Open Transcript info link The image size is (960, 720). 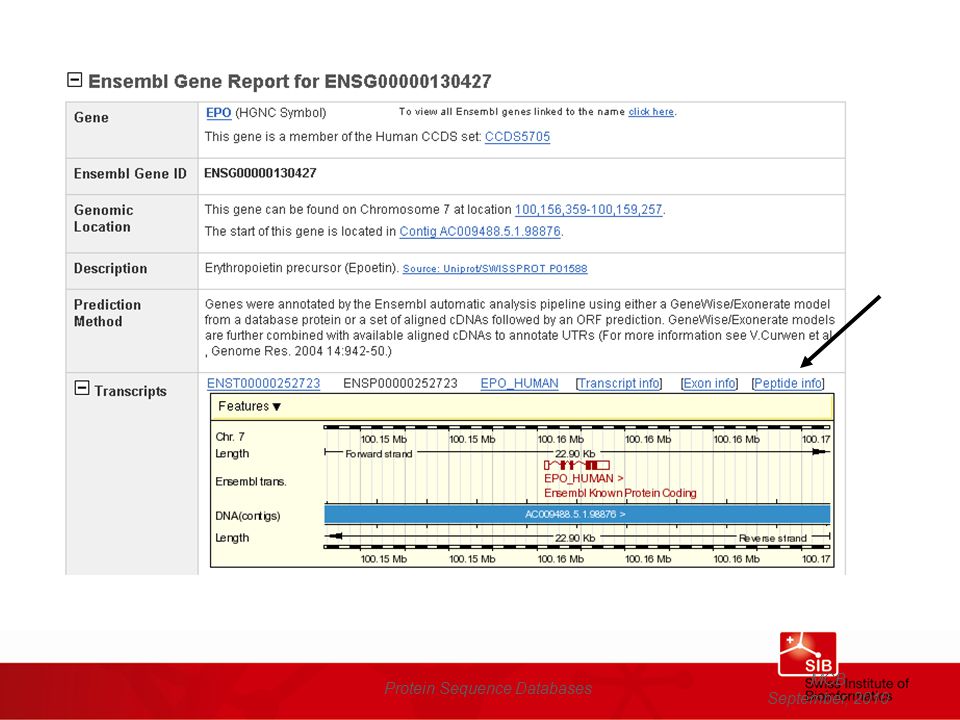tap(619, 383)
